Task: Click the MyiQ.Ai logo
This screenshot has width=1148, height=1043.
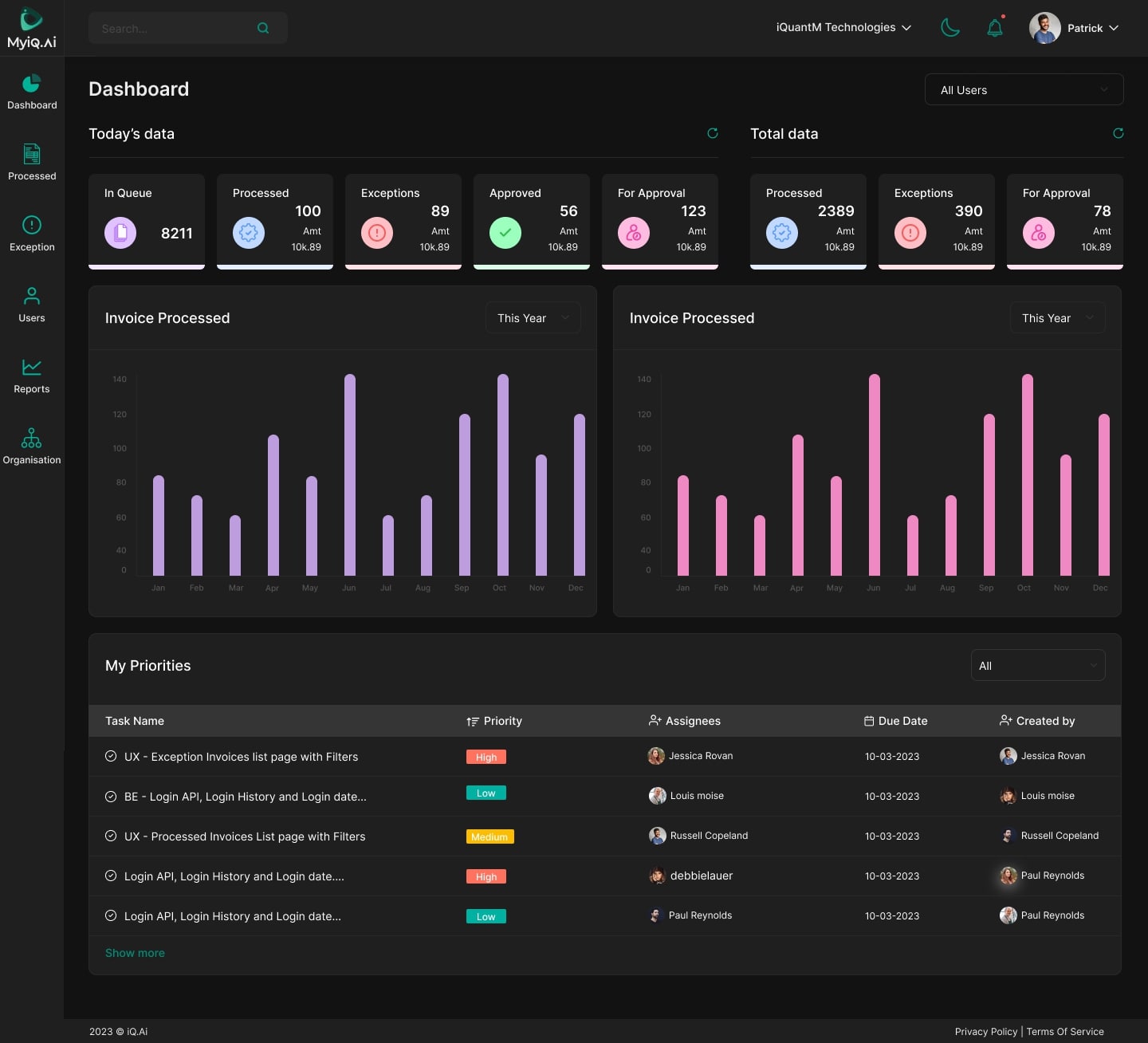Action: pyautogui.click(x=32, y=29)
